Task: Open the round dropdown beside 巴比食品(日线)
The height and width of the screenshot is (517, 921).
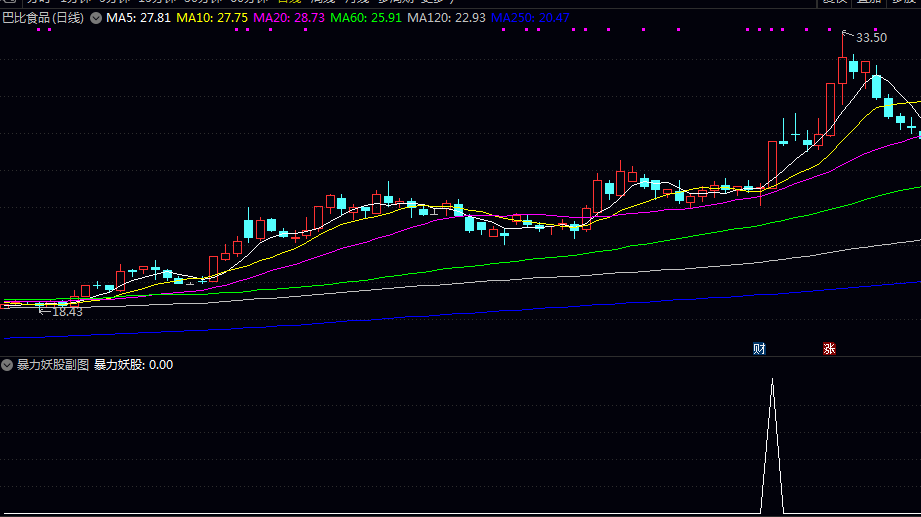Action: [x=96, y=18]
